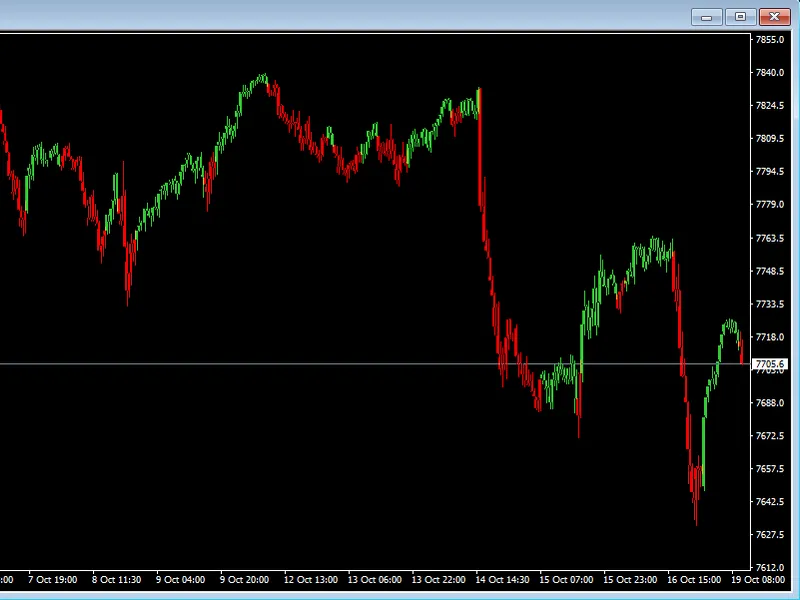Click the 16 Oct 15:00 time label

pos(694,580)
